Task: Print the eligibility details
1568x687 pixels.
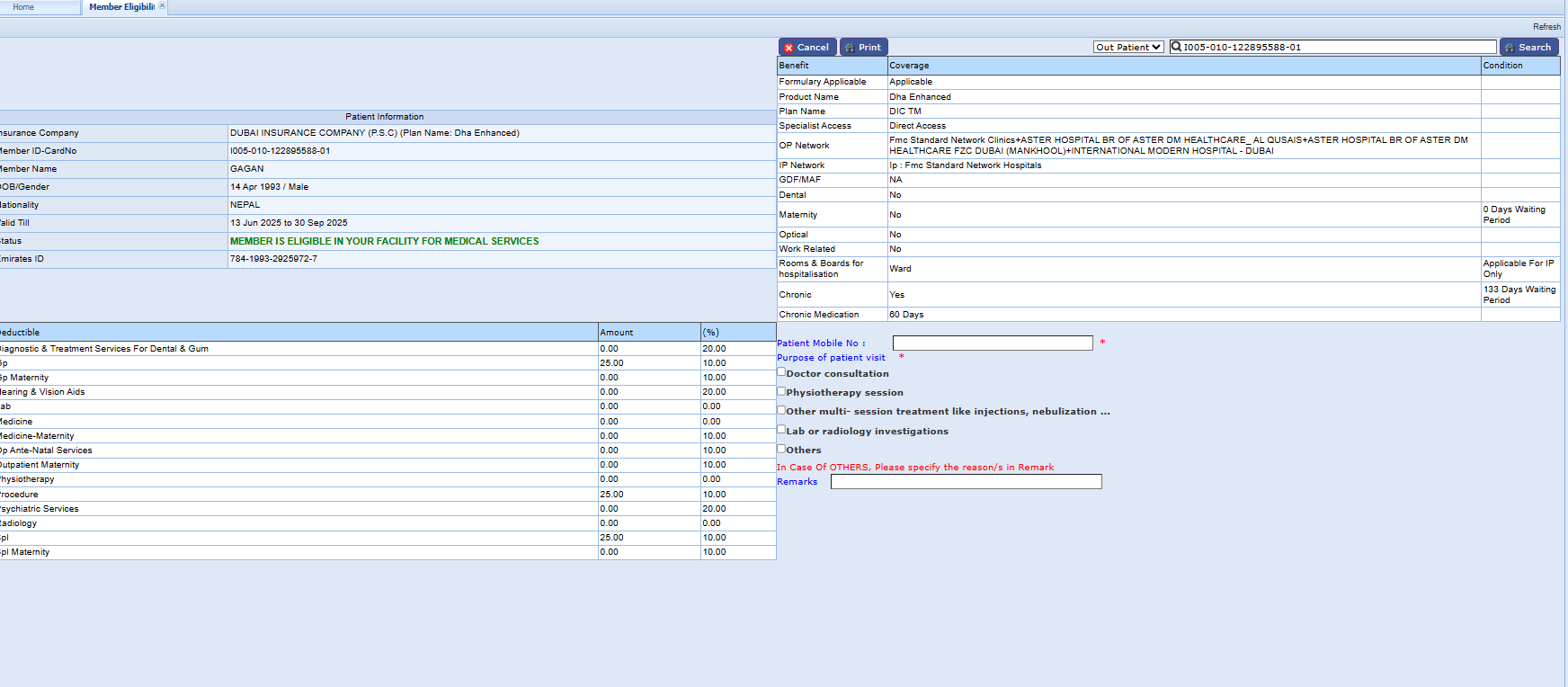Action: tap(863, 48)
